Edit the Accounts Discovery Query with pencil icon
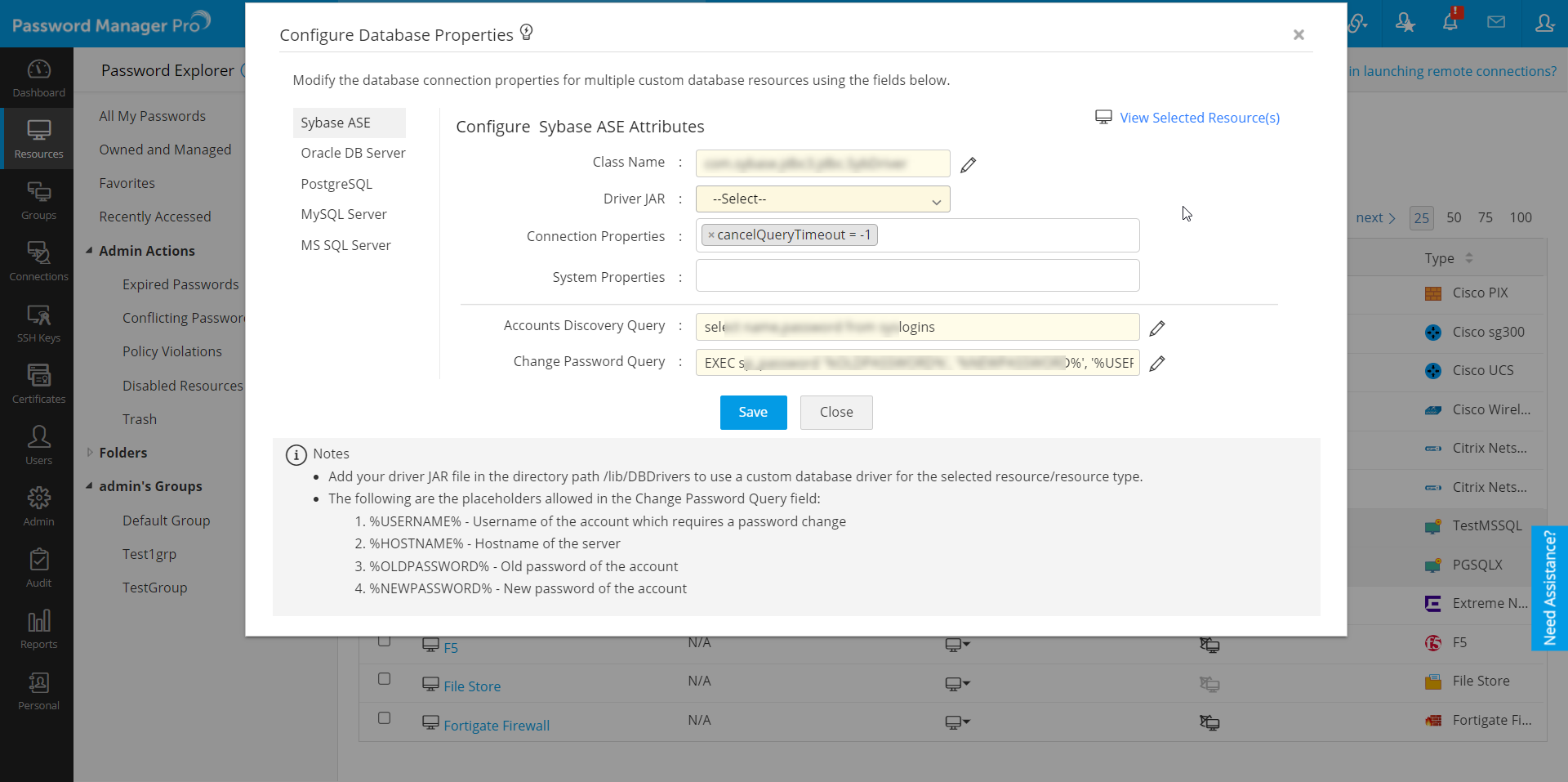This screenshot has height=782, width=1568. click(1156, 328)
